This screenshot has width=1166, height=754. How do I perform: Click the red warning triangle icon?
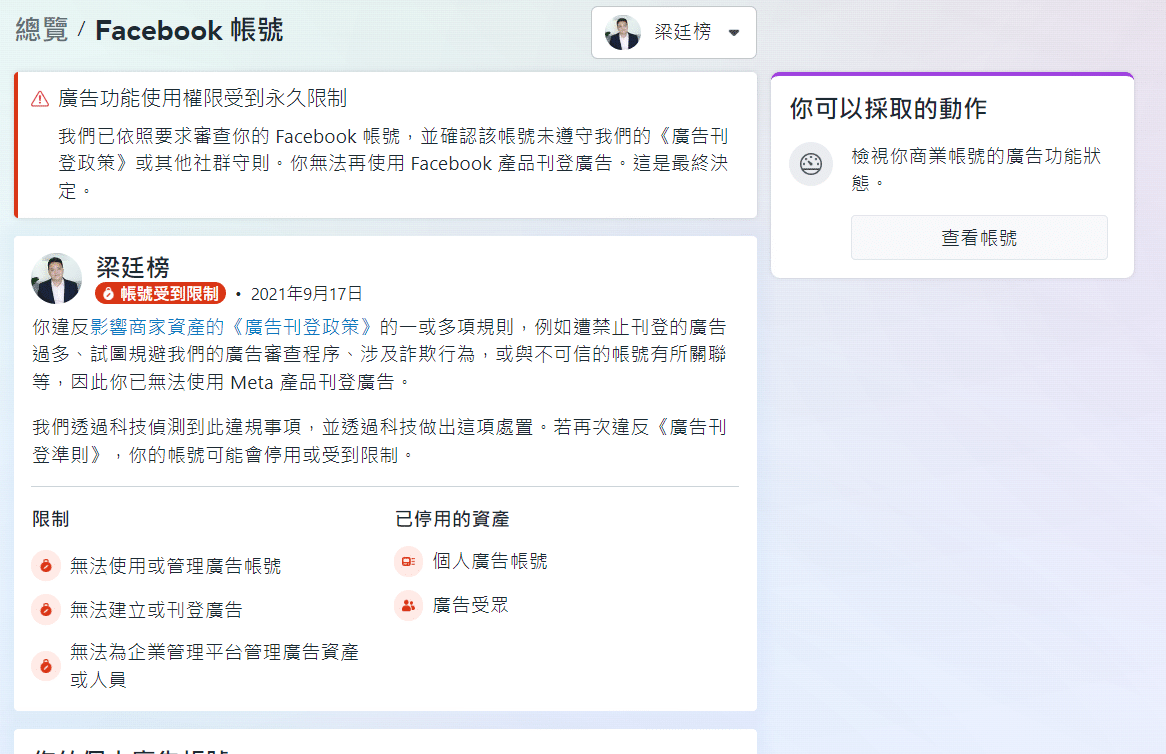40,98
